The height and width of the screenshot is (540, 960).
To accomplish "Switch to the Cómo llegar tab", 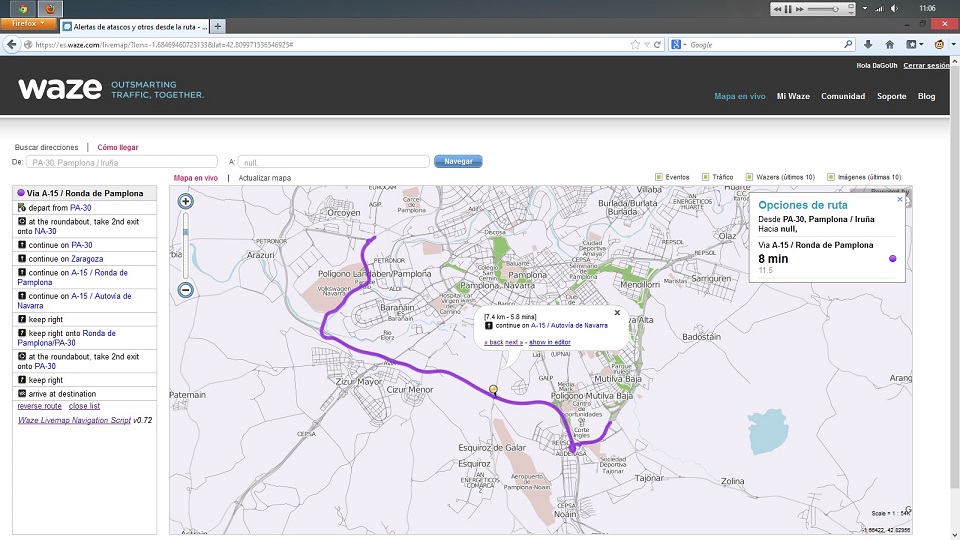I will (x=117, y=147).
